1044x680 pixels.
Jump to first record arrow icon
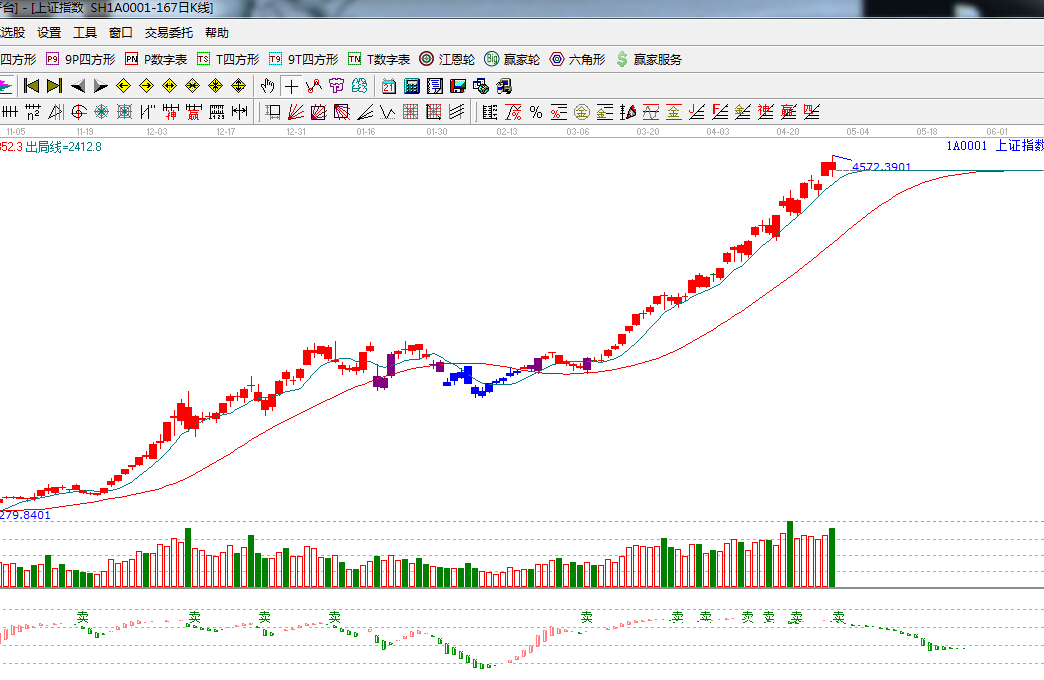[31, 85]
